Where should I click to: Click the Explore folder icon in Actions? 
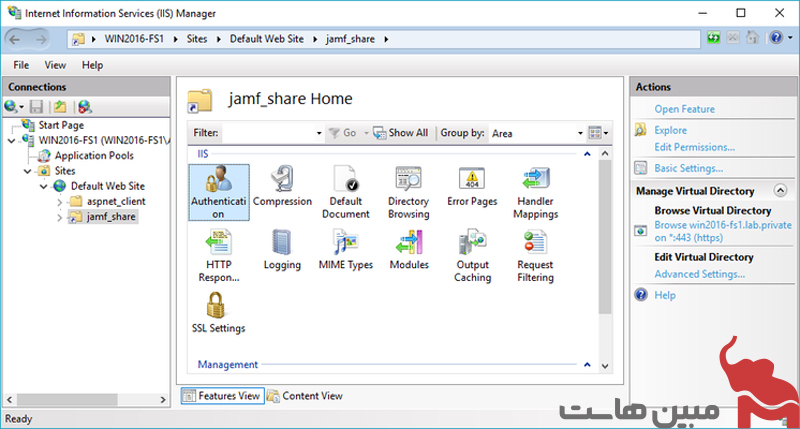pos(641,130)
